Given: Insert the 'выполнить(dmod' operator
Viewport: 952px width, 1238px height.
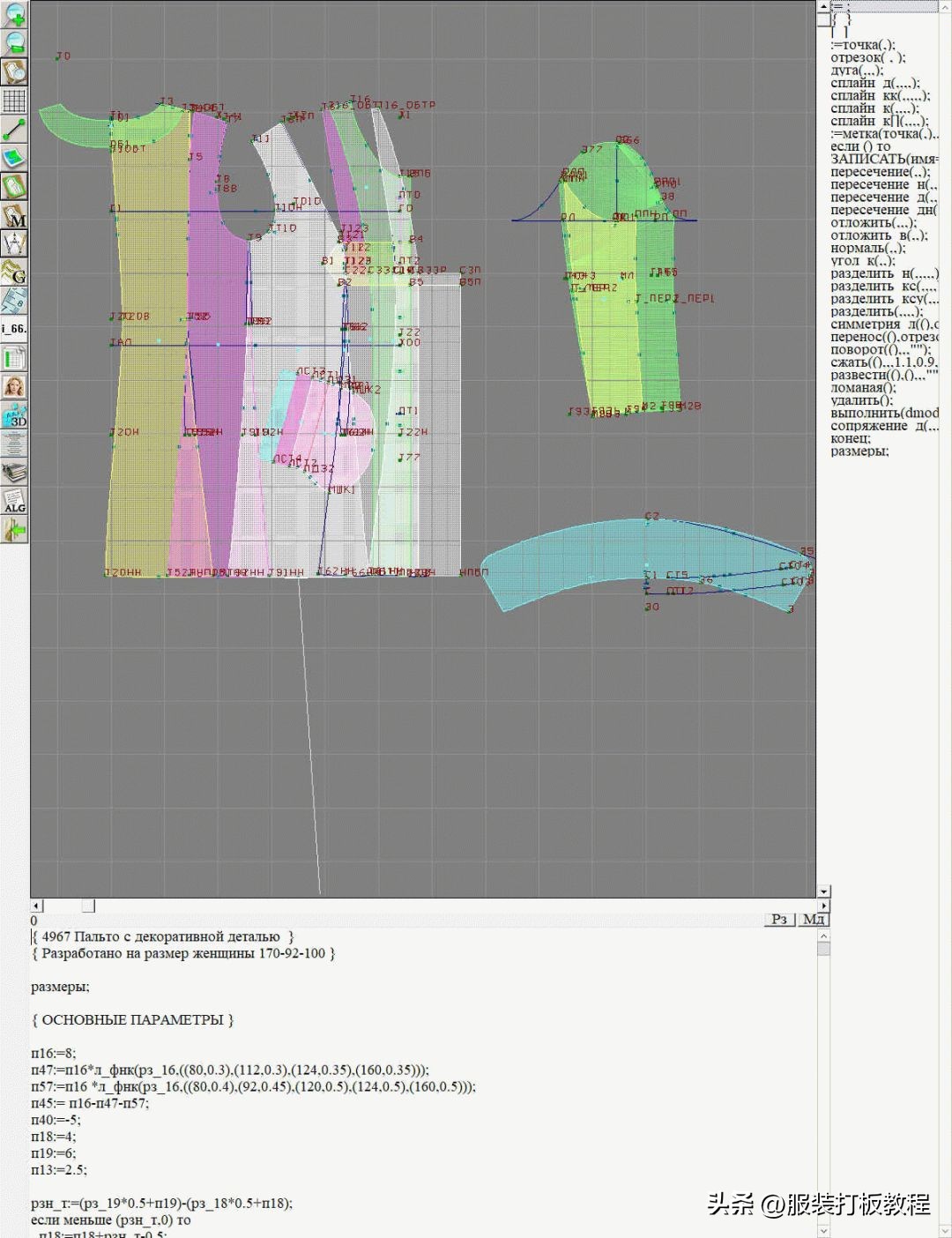Looking at the screenshot, I should (885, 414).
